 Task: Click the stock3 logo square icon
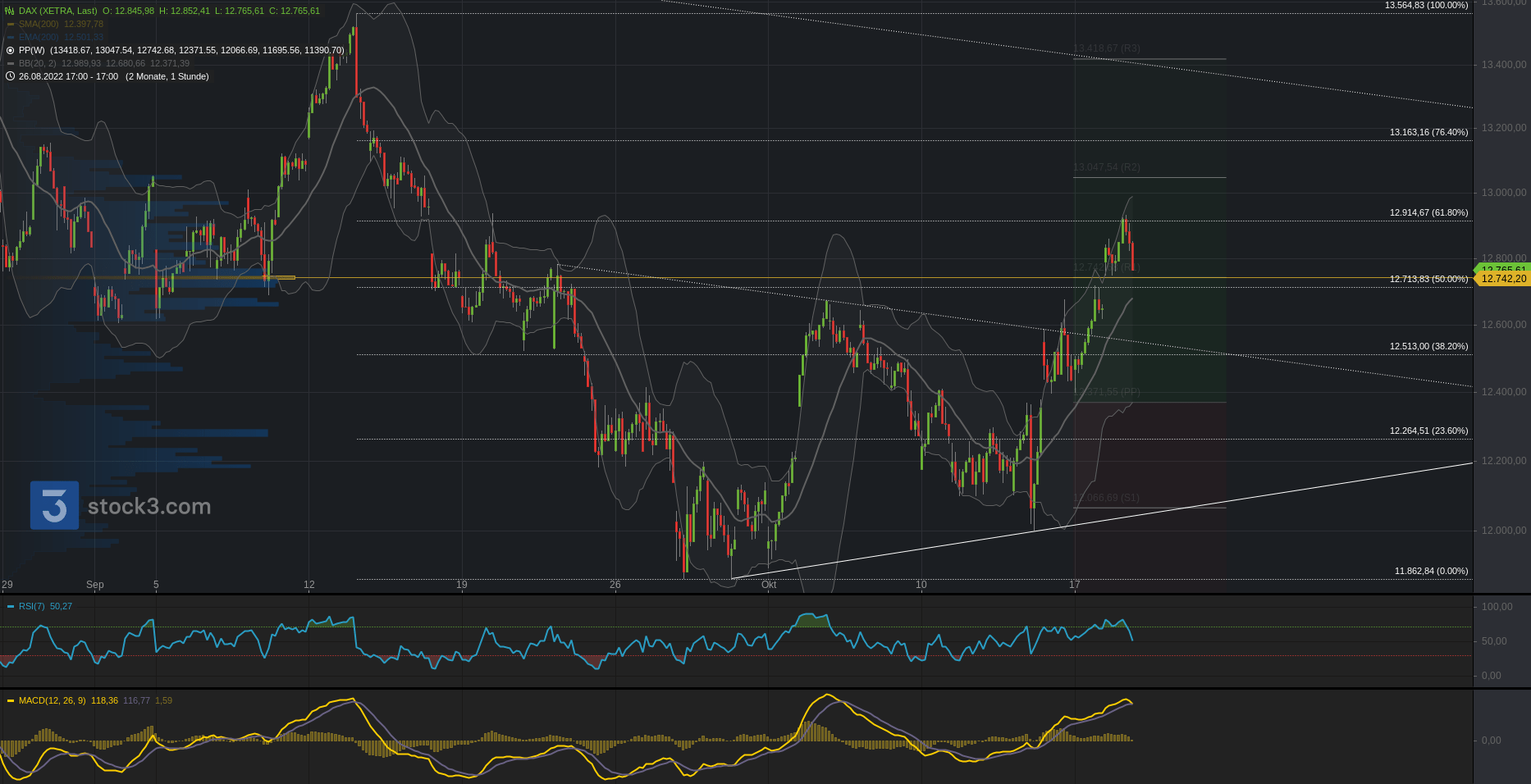pyautogui.click(x=54, y=505)
